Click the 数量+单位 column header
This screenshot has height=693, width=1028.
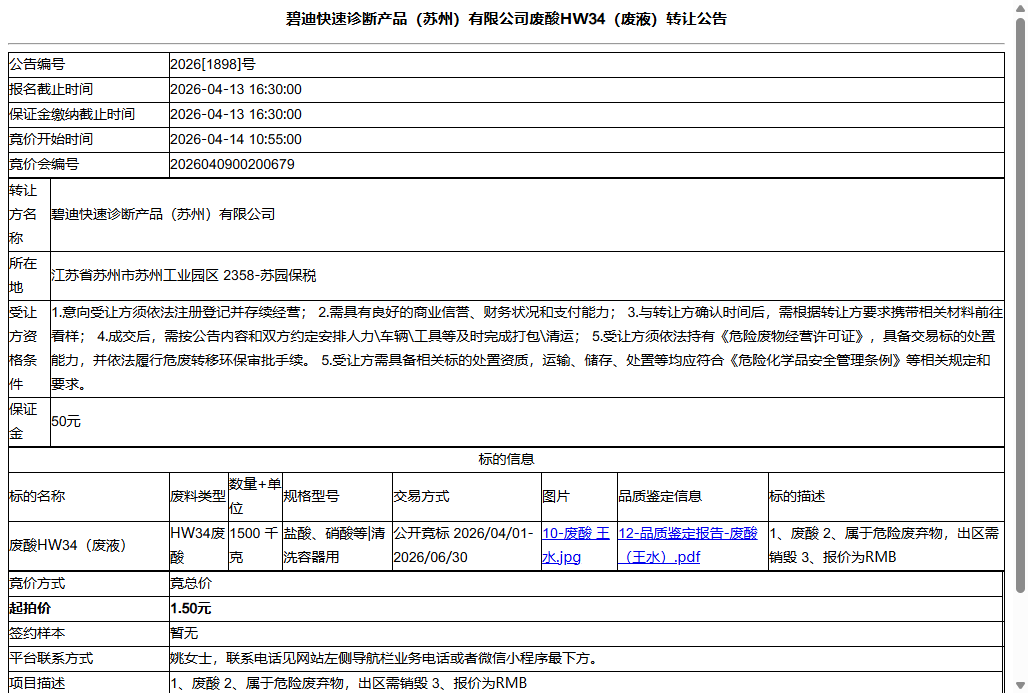(x=255, y=496)
